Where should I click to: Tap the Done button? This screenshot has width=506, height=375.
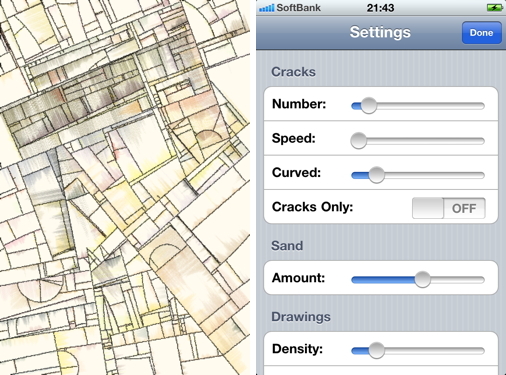[481, 33]
